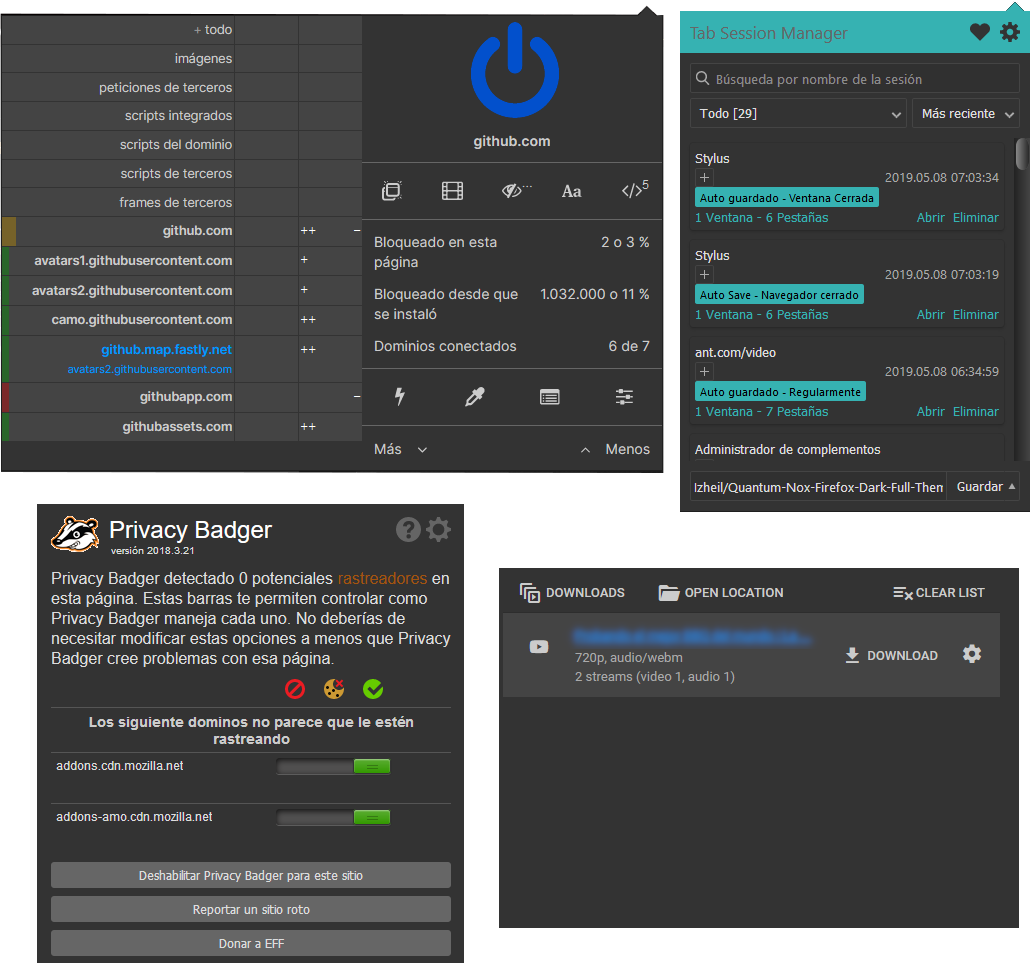Image resolution: width=1036 pixels, height=975 pixels.
Task: Open the 'Todo [29]' filter dropdown
Action: coord(798,114)
